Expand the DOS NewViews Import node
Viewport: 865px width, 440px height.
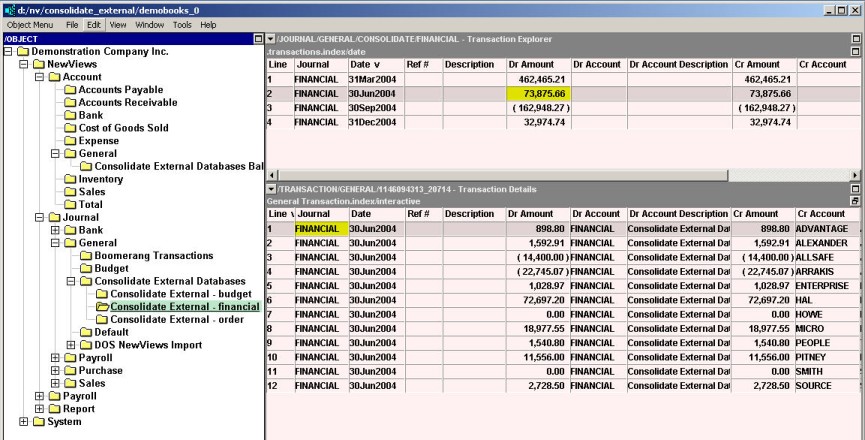pyautogui.click(x=71, y=345)
